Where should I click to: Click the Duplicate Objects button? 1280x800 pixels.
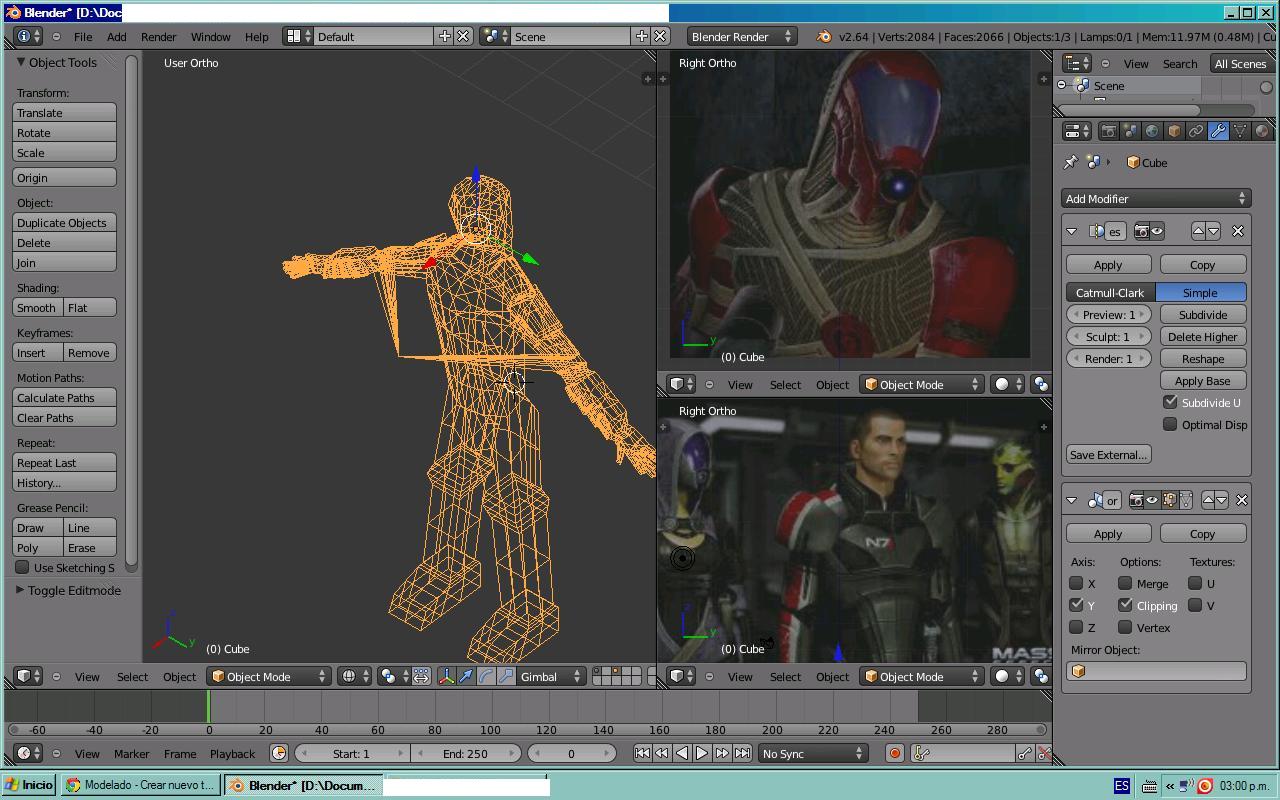click(x=64, y=223)
